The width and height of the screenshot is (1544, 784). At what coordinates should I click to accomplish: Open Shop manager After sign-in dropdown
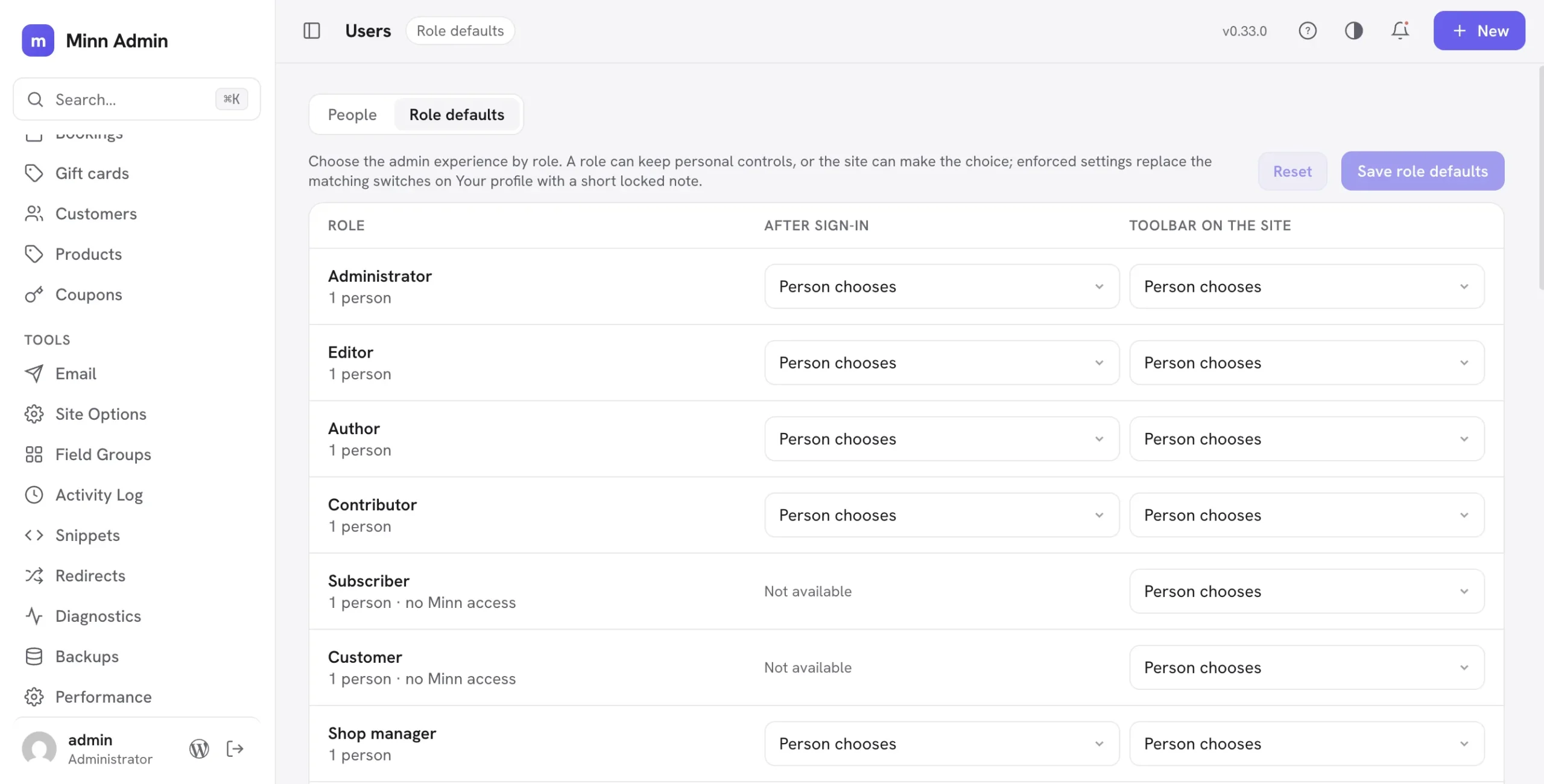(941, 744)
